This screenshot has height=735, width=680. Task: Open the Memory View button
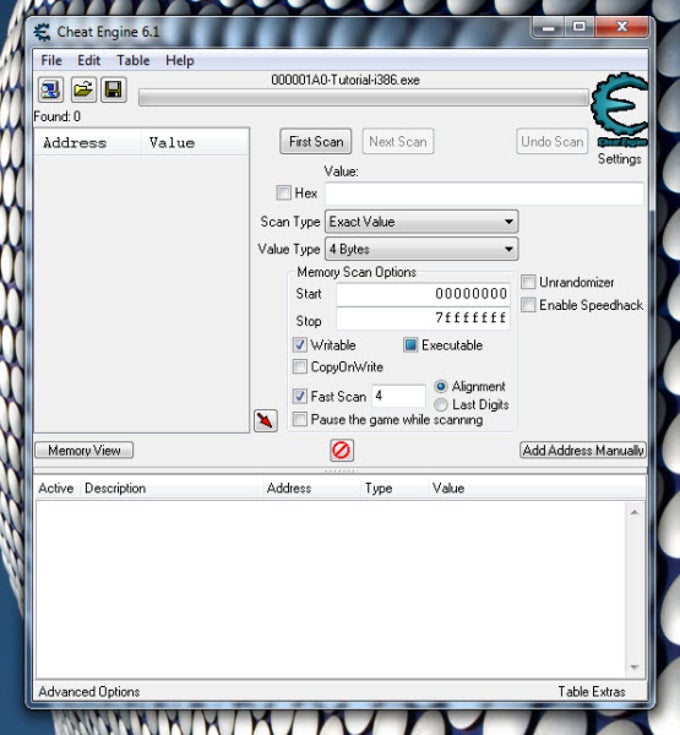tap(84, 450)
